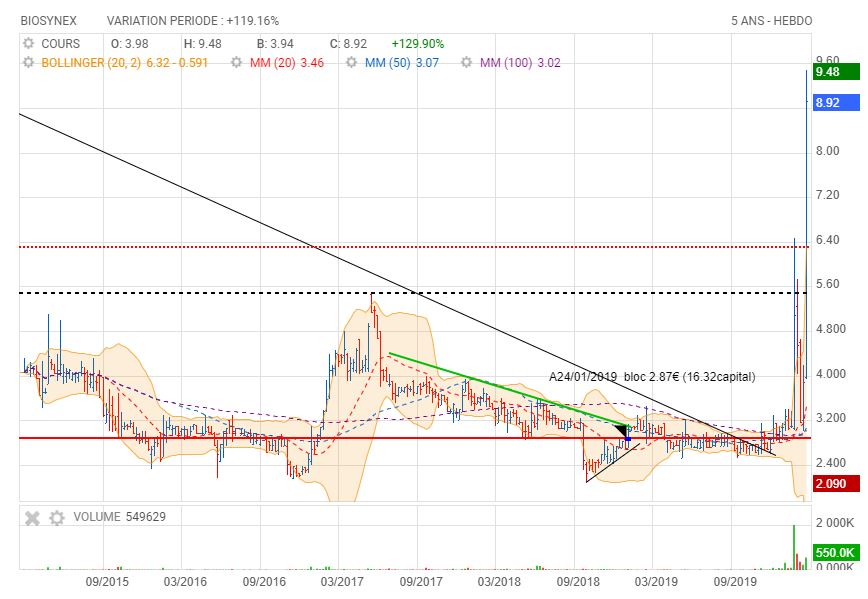Click the 5.60 price axis label
The image size is (868, 599).
tap(828, 284)
